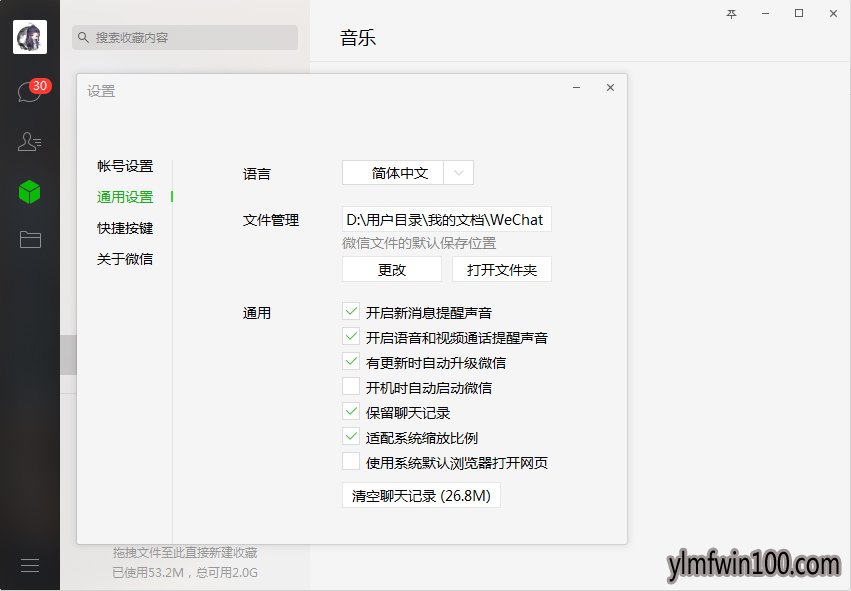Screen dimensions: 851x591
Task: Pin the main WeChat window on top
Action: click(732, 14)
